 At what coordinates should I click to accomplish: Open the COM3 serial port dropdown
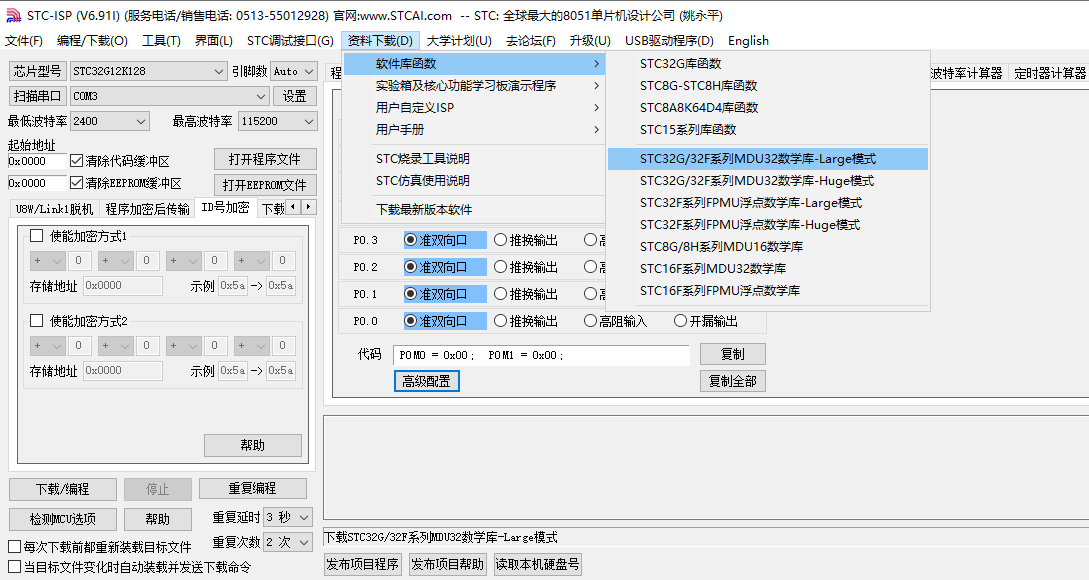pos(169,96)
